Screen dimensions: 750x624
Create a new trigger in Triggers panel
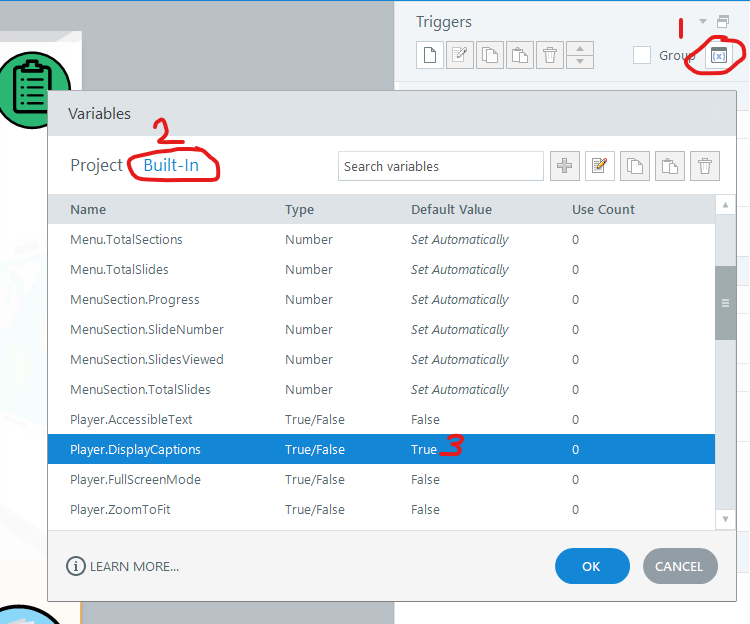pyautogui.click(x=429, y=56)
